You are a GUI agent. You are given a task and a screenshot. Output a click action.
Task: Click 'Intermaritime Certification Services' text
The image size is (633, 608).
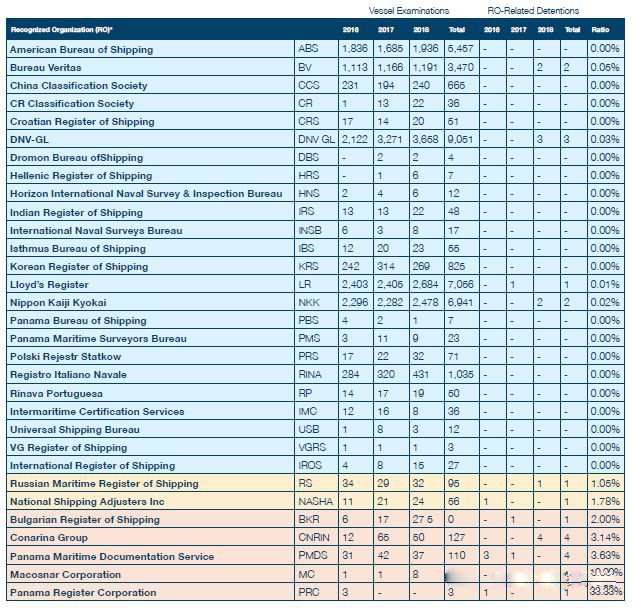click(x=97, y=411)
